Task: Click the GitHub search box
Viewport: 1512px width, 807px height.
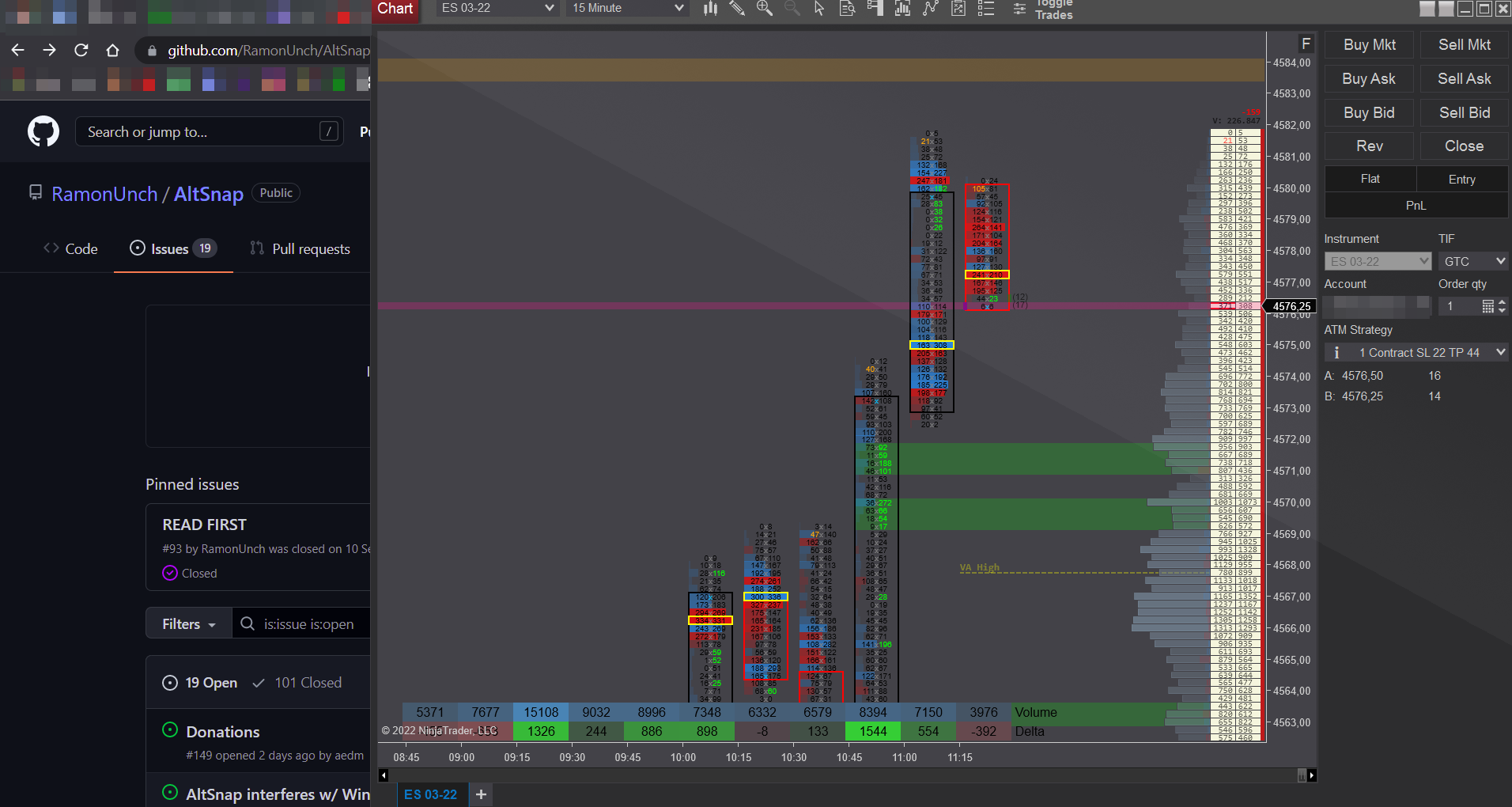Action: [x=210, y=131]
